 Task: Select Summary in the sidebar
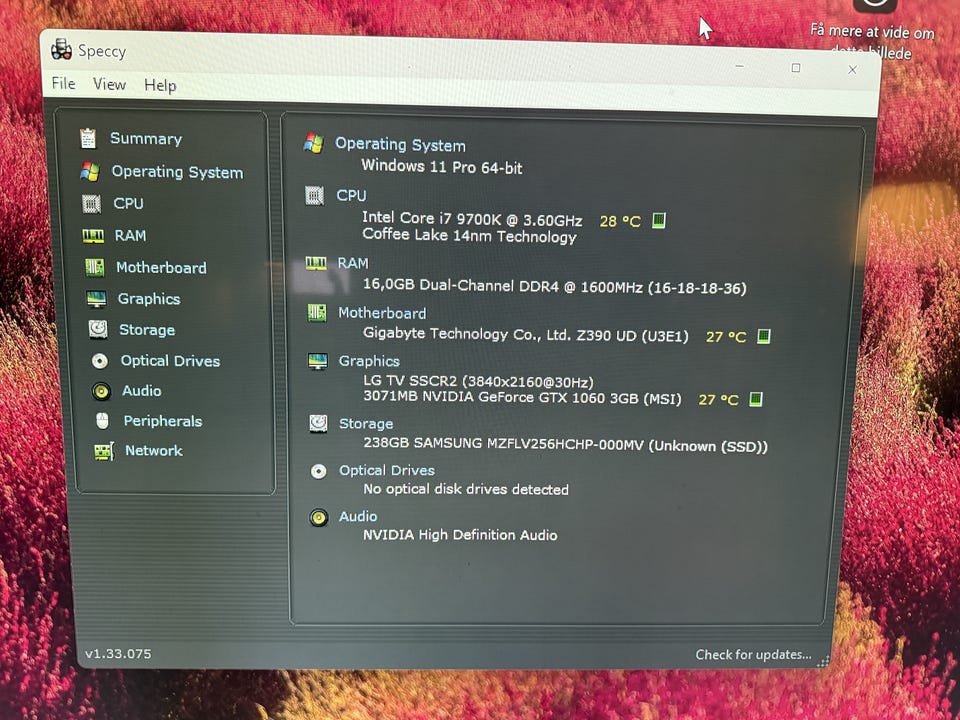146,138
